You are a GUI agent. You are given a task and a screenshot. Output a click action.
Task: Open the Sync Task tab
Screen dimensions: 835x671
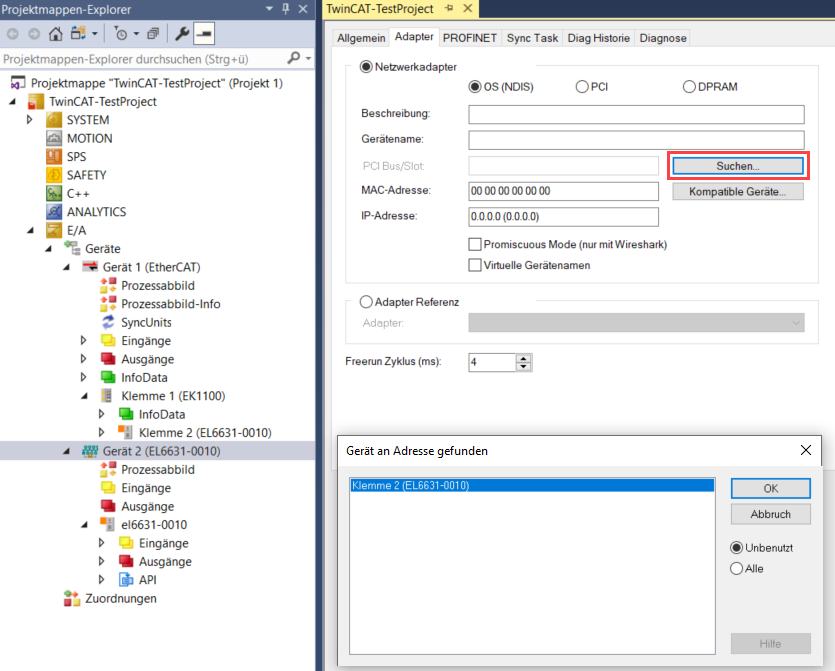pyautogui.click(x=531, y=38)
